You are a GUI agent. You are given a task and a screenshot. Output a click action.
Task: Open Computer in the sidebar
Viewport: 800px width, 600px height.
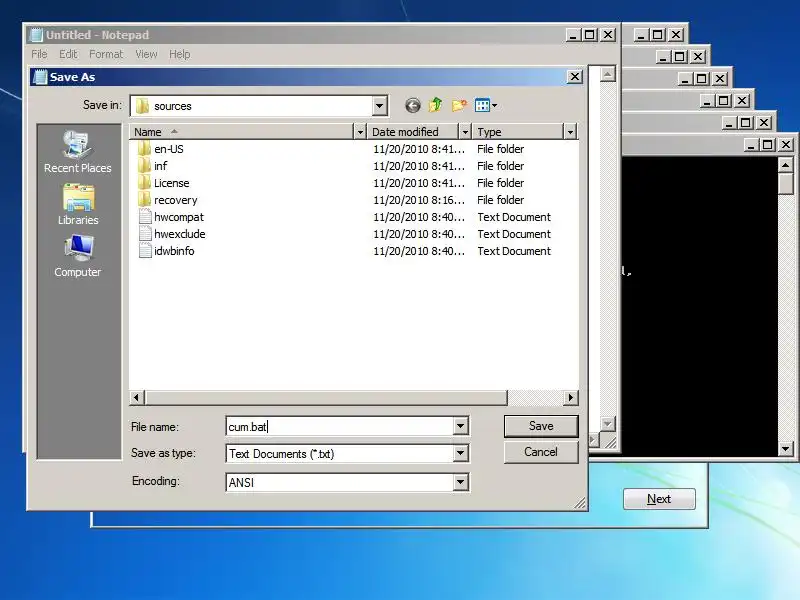click(x=78, y=256)
